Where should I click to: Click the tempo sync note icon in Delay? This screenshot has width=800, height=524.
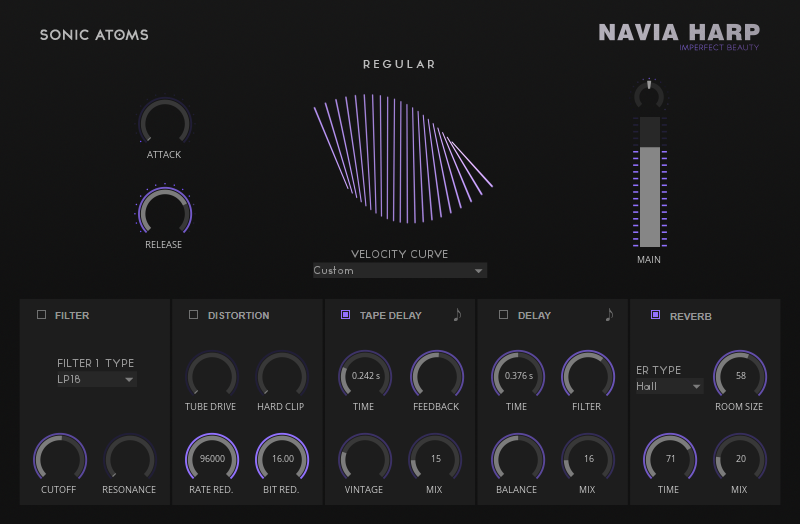tap(609, 315)
